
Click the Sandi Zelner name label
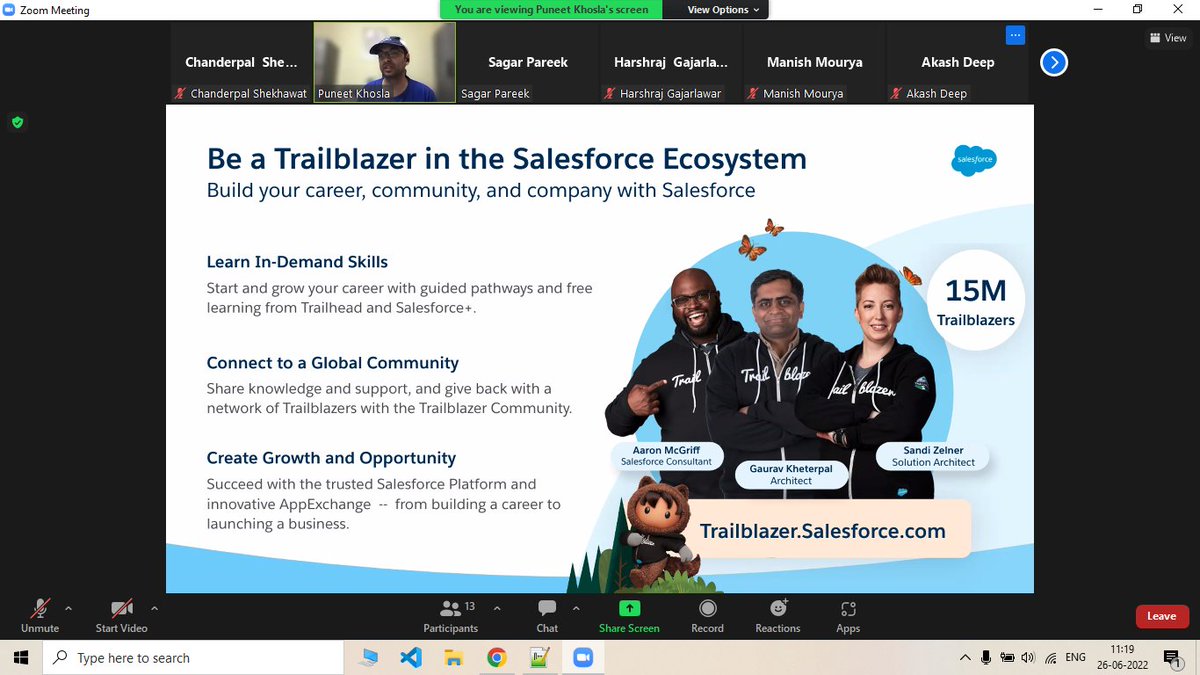tap(933, 456)
